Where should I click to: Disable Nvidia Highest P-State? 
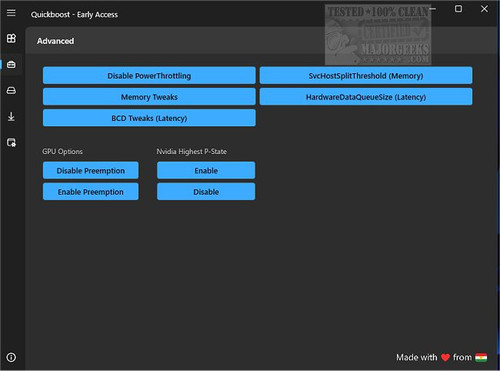point(206,192)
